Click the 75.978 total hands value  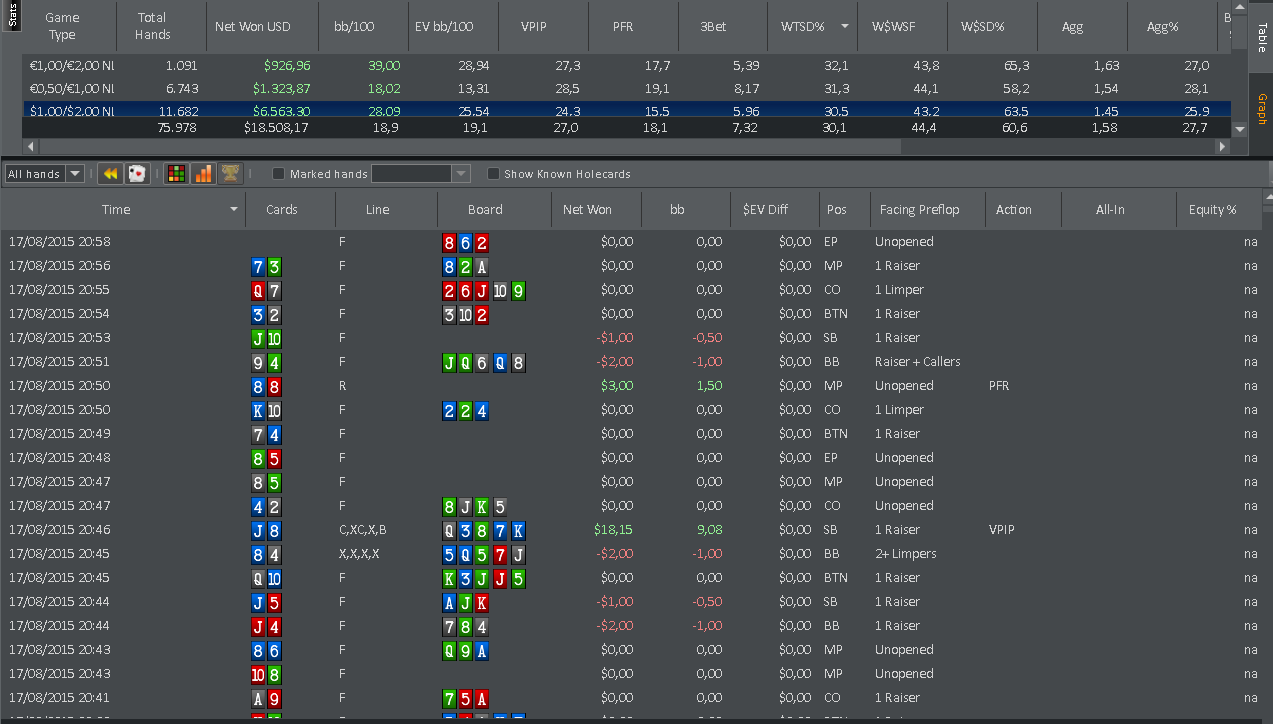point(177,128)
